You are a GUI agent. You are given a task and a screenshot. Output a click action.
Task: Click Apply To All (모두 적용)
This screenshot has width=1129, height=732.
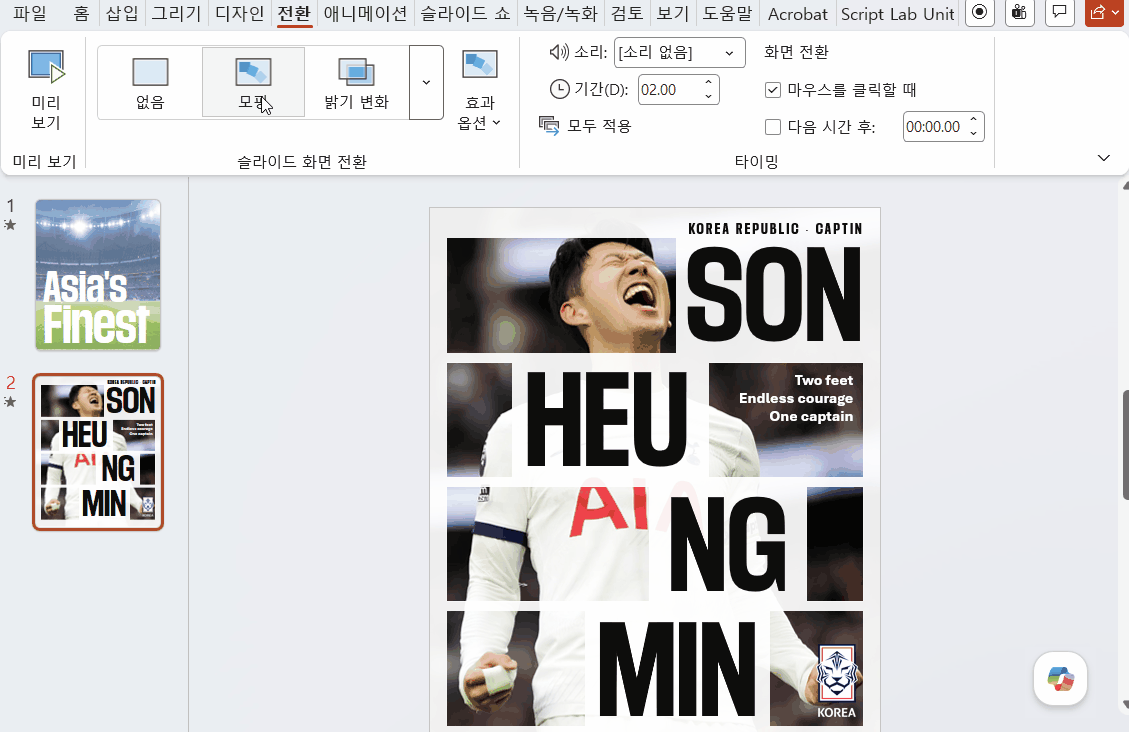pyautogui.click(x=585, y=126)
